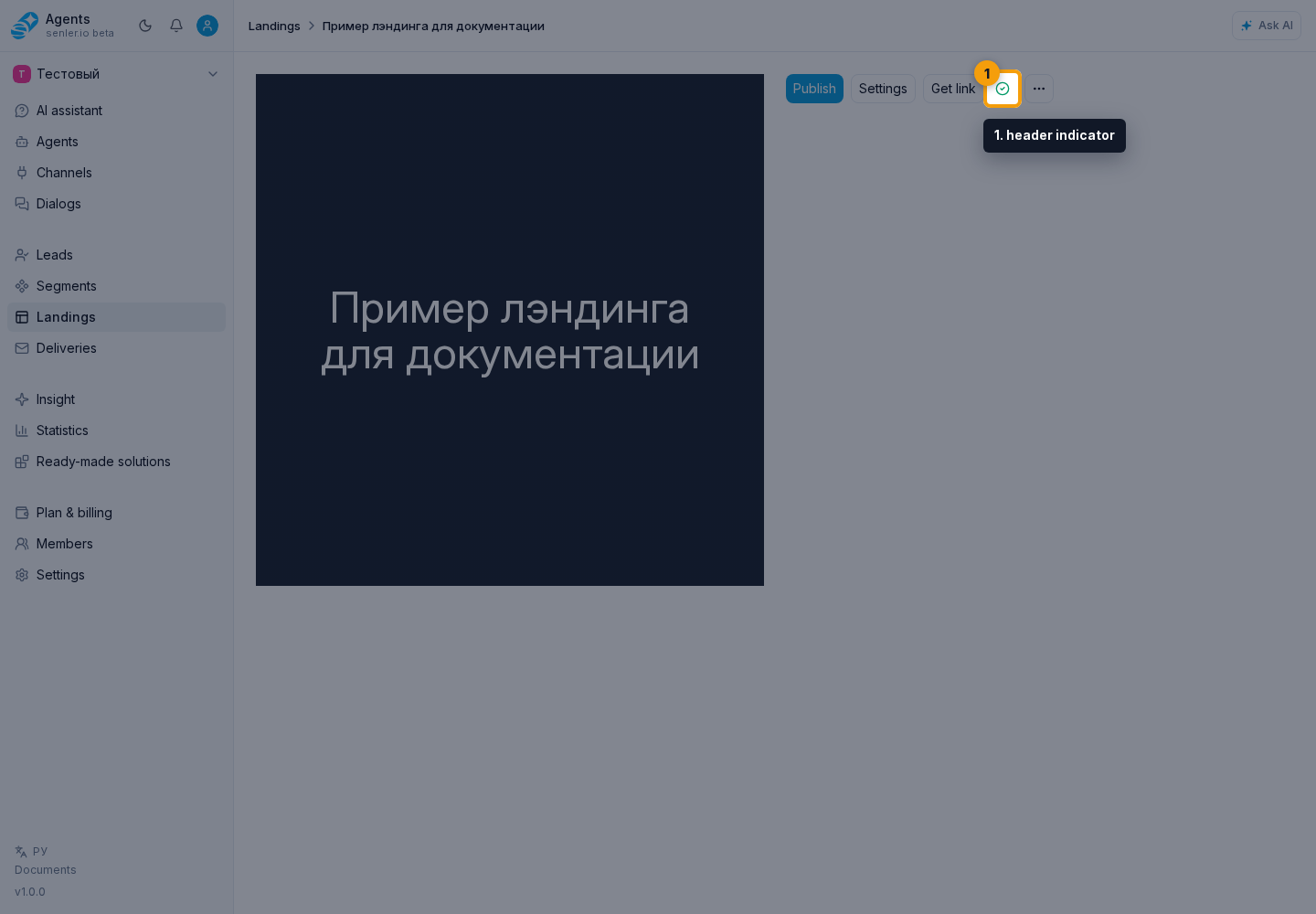Screen dimensions: 1316x914
Task: Switch language via РУ toggle
Action: coord(31,851)
